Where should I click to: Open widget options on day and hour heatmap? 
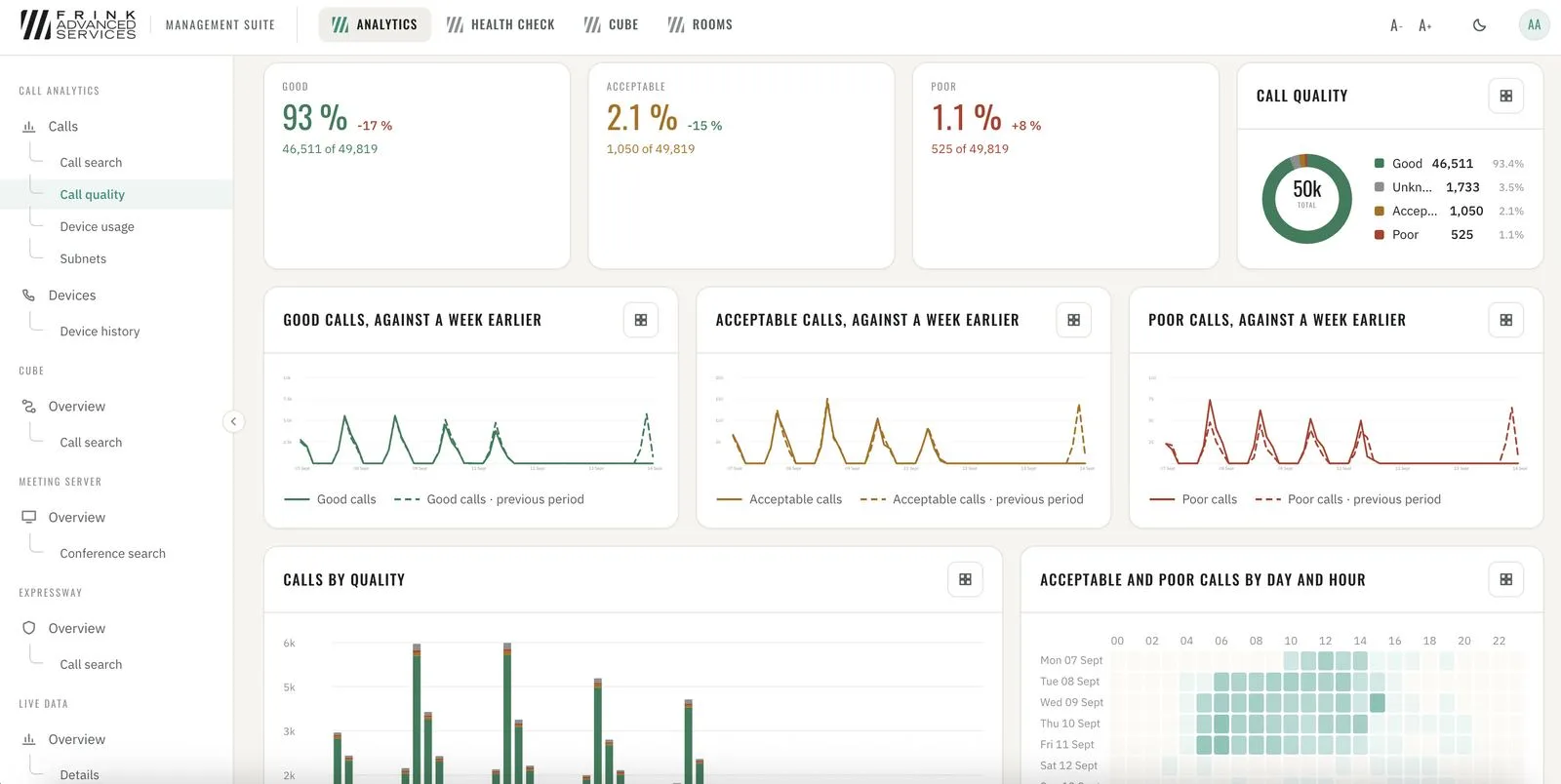(1505, 579)
